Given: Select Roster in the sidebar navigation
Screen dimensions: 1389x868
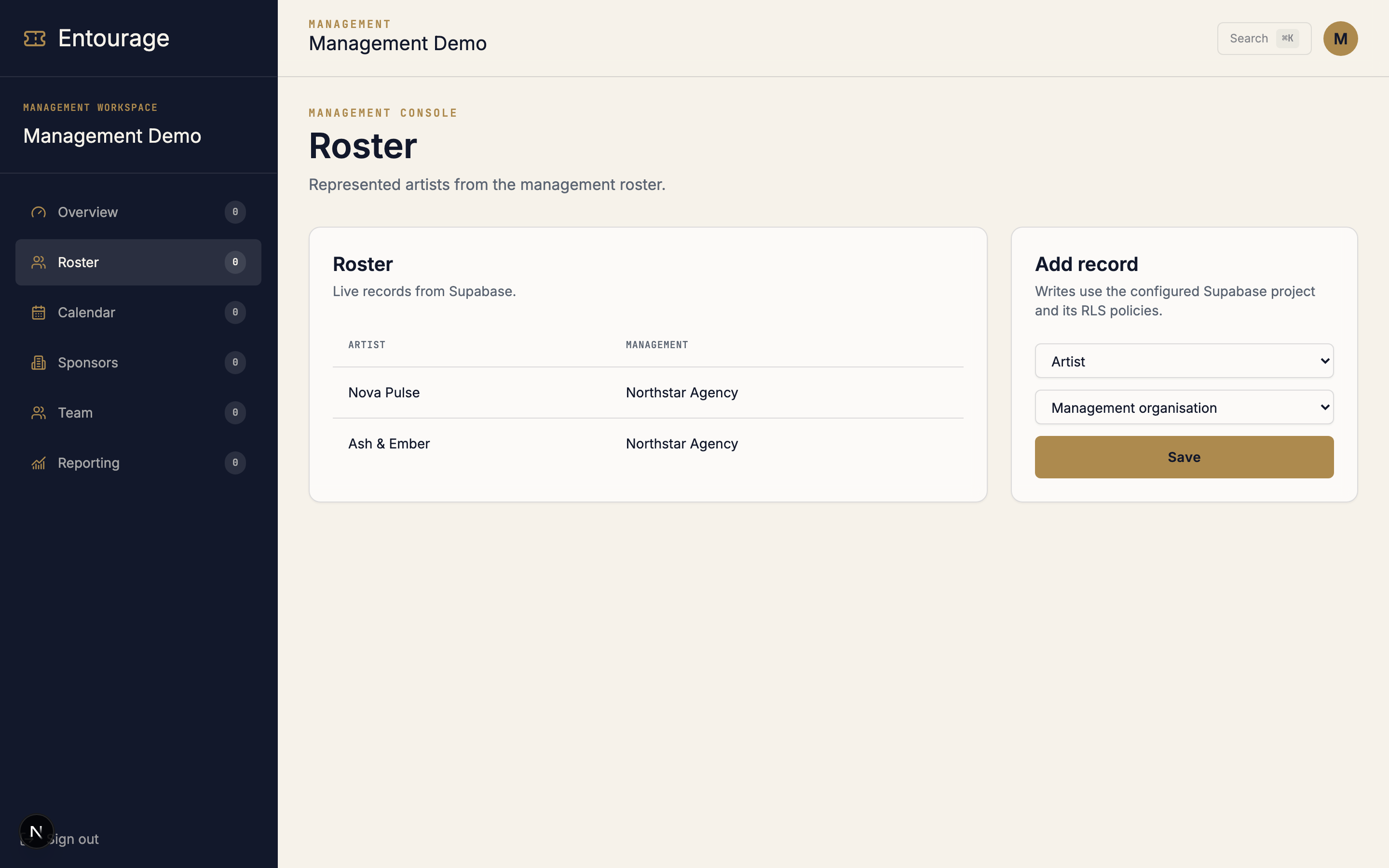Looking at the screenshot, I should (x=138, y=262).
